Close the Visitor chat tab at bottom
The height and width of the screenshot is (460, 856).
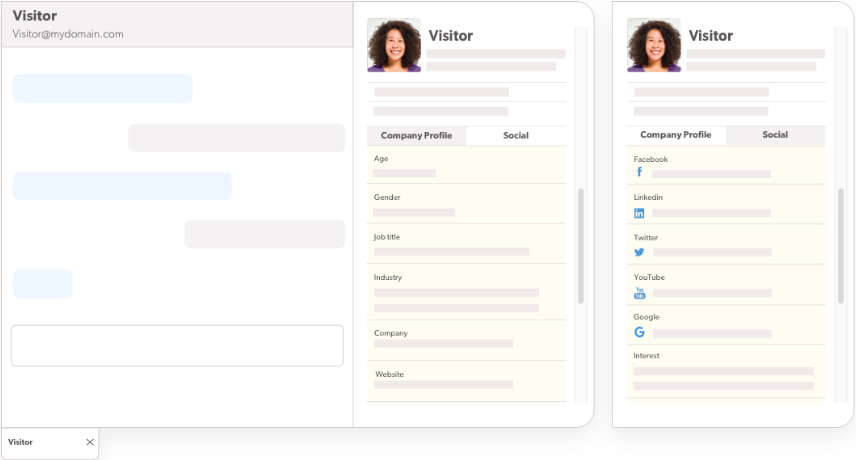[x=90, y=442]
